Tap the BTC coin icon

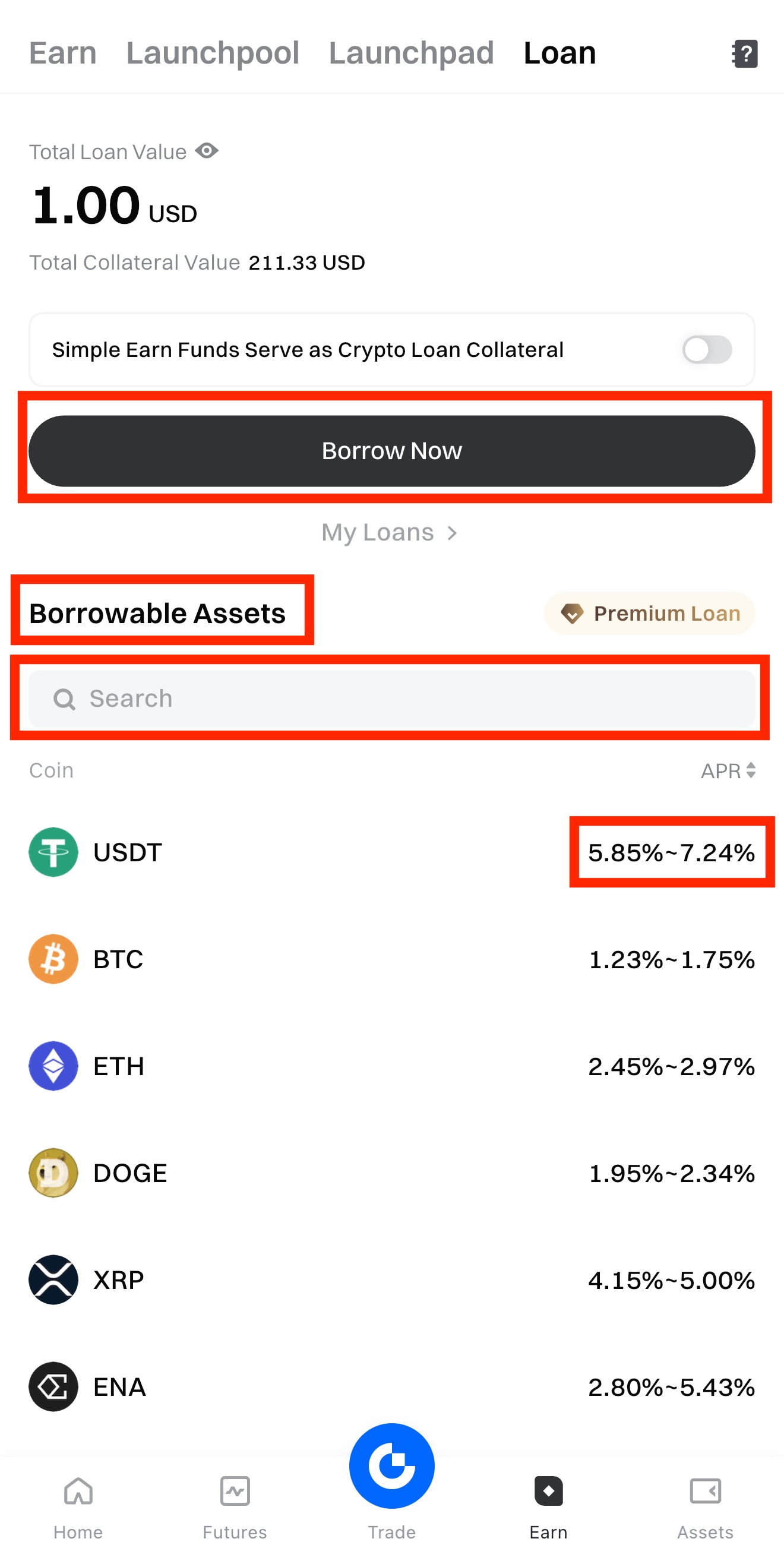[x=53, y=959]
